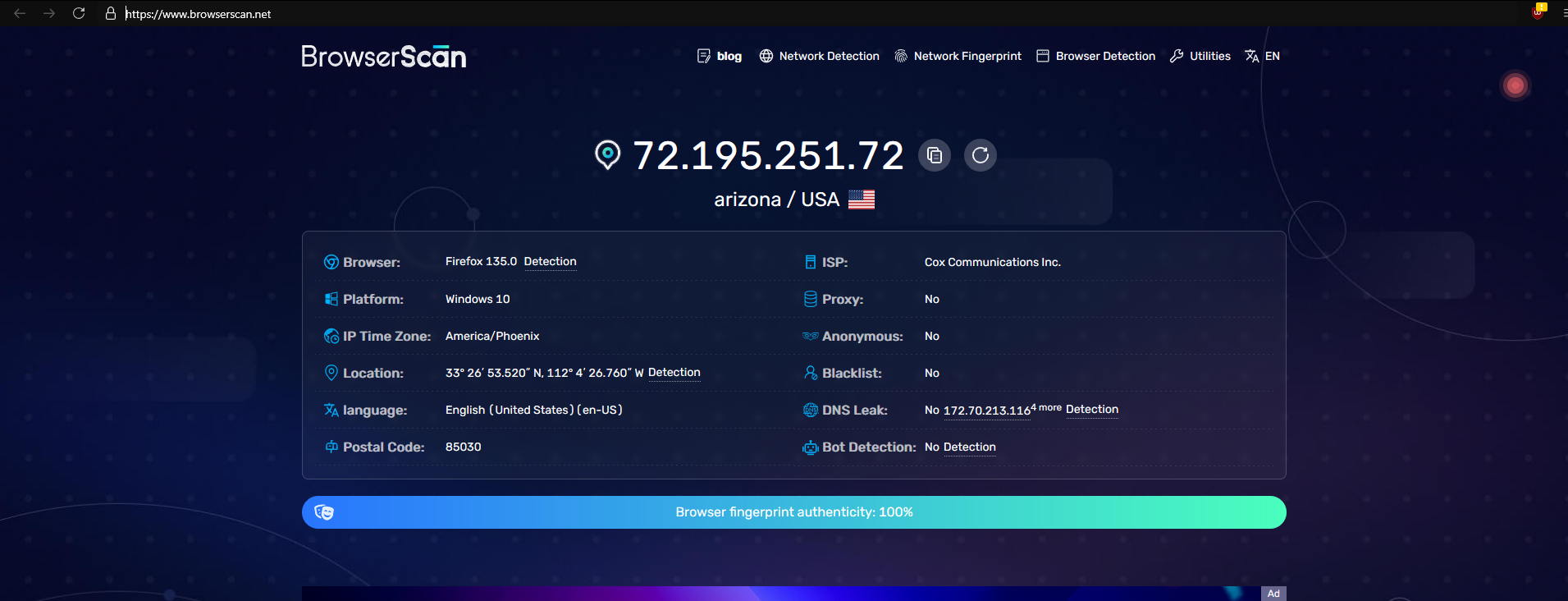Click the 'arizona / USA' location text
Image resolution: width=1568 pixels, height=601 pixels.
(x=776, y=200)
